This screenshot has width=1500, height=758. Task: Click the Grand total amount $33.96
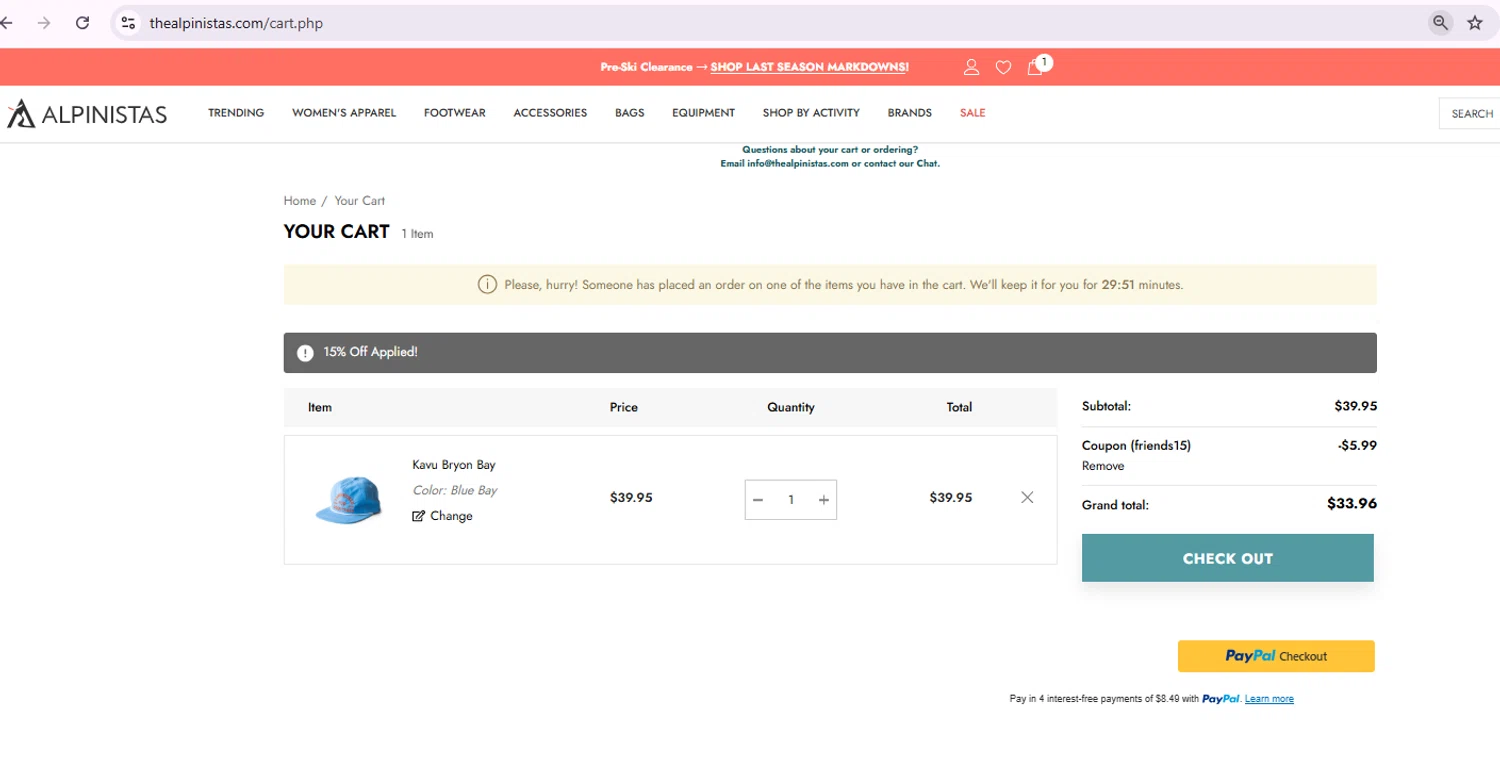pyautogui.click(x=1352, y=504)
